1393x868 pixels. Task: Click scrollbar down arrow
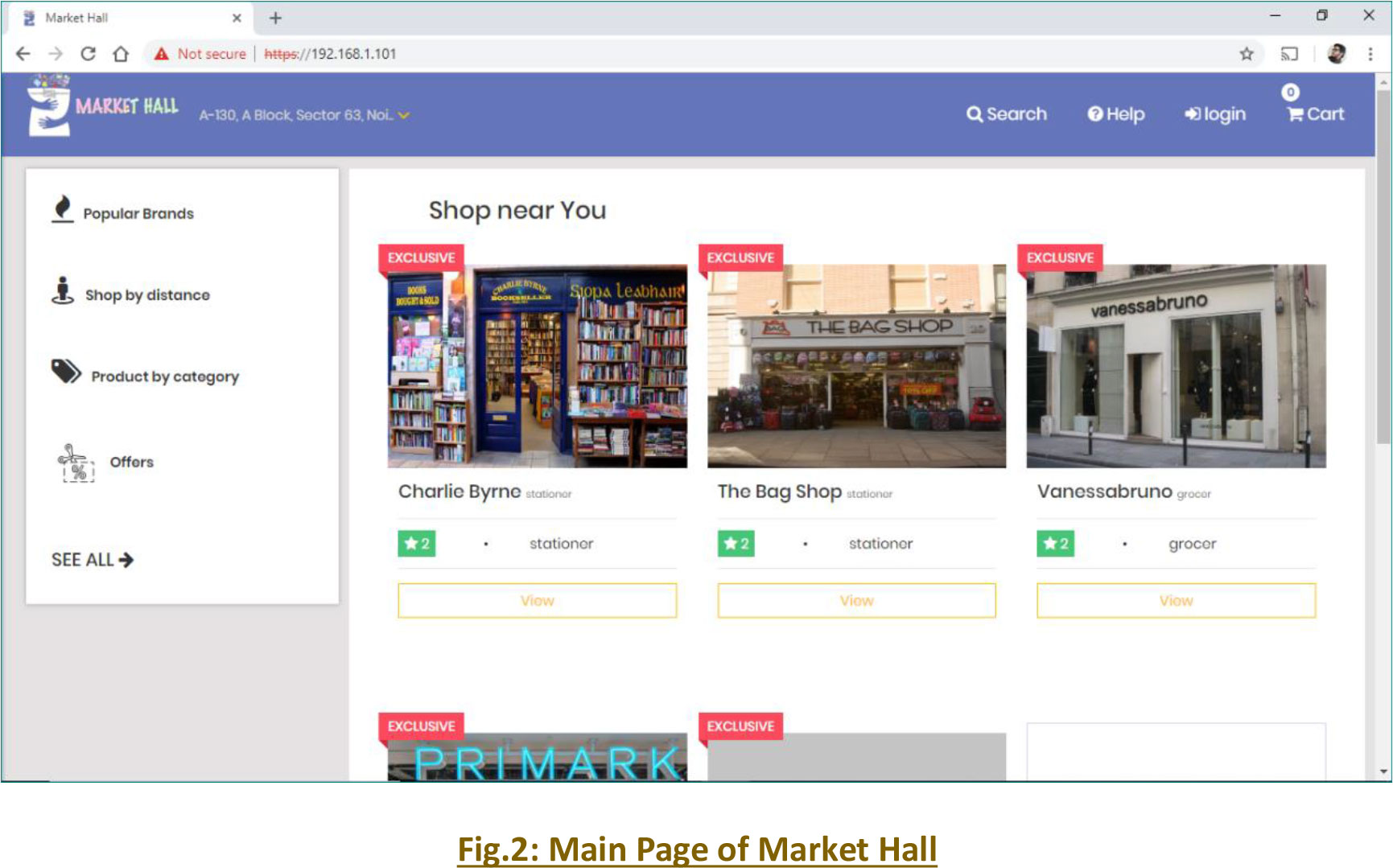tap(1384, 771)
